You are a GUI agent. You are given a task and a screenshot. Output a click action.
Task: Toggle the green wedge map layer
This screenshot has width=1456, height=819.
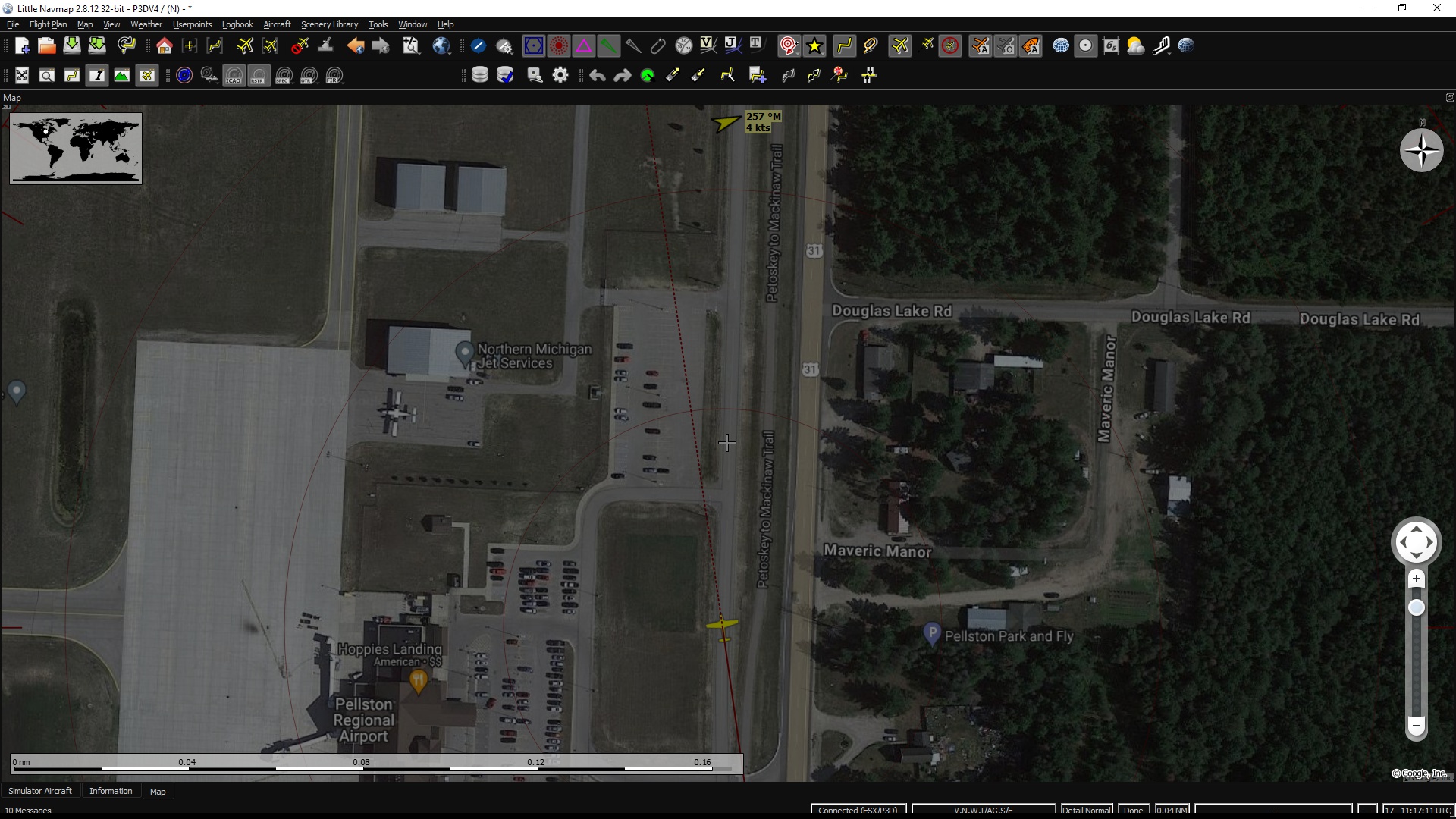pos(608,46)
